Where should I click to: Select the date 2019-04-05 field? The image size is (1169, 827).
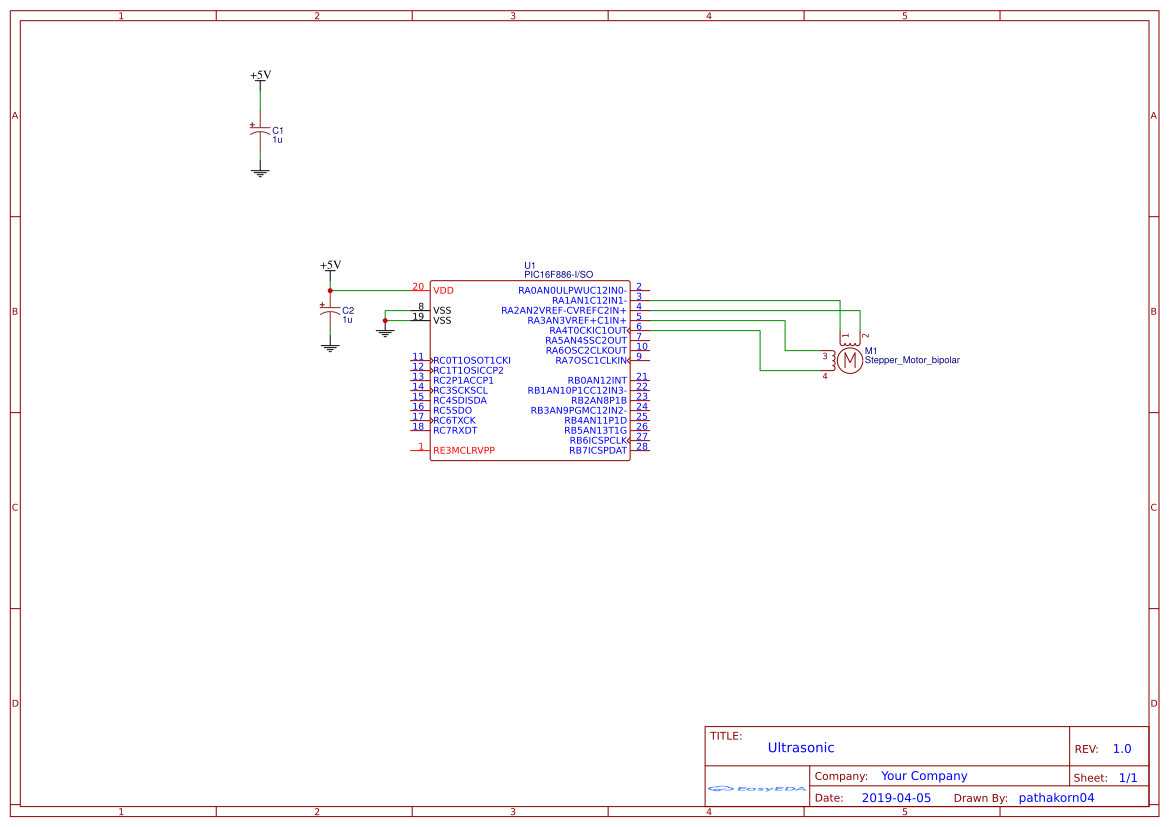tap(895, 798)
